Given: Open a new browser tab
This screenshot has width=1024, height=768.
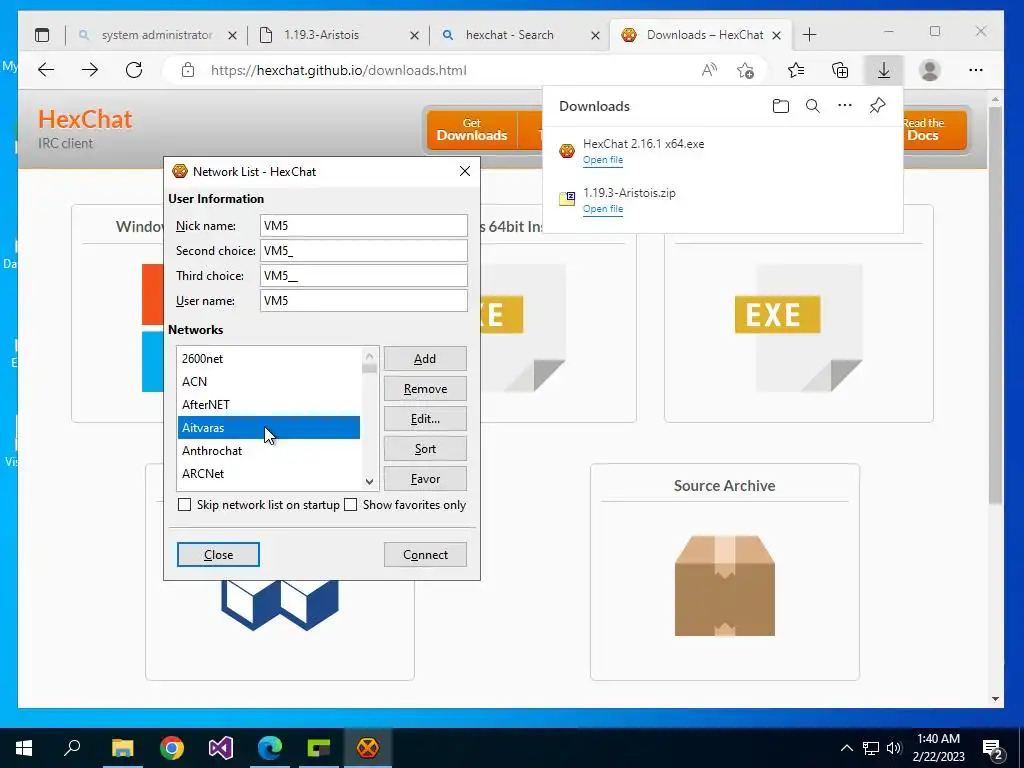Looking at the screenshot, I should coord(809,35).
